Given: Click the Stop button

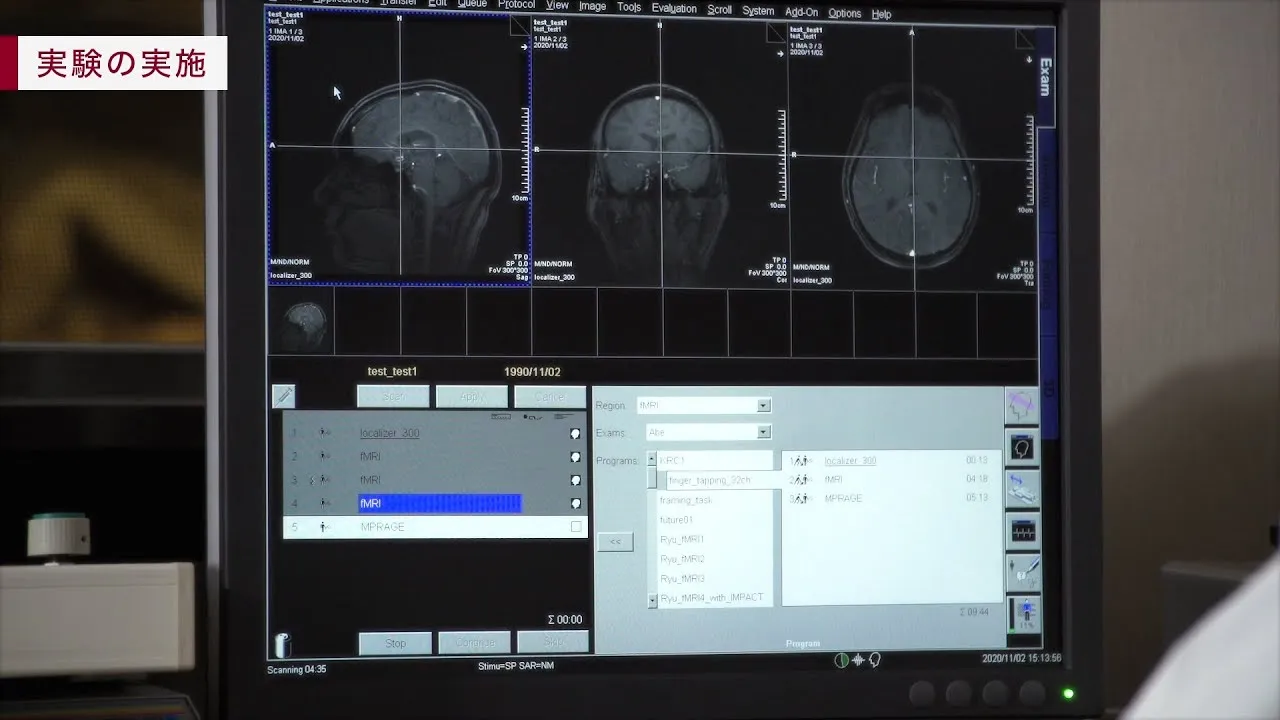Looking at the screenshot, I should (395, 643).
